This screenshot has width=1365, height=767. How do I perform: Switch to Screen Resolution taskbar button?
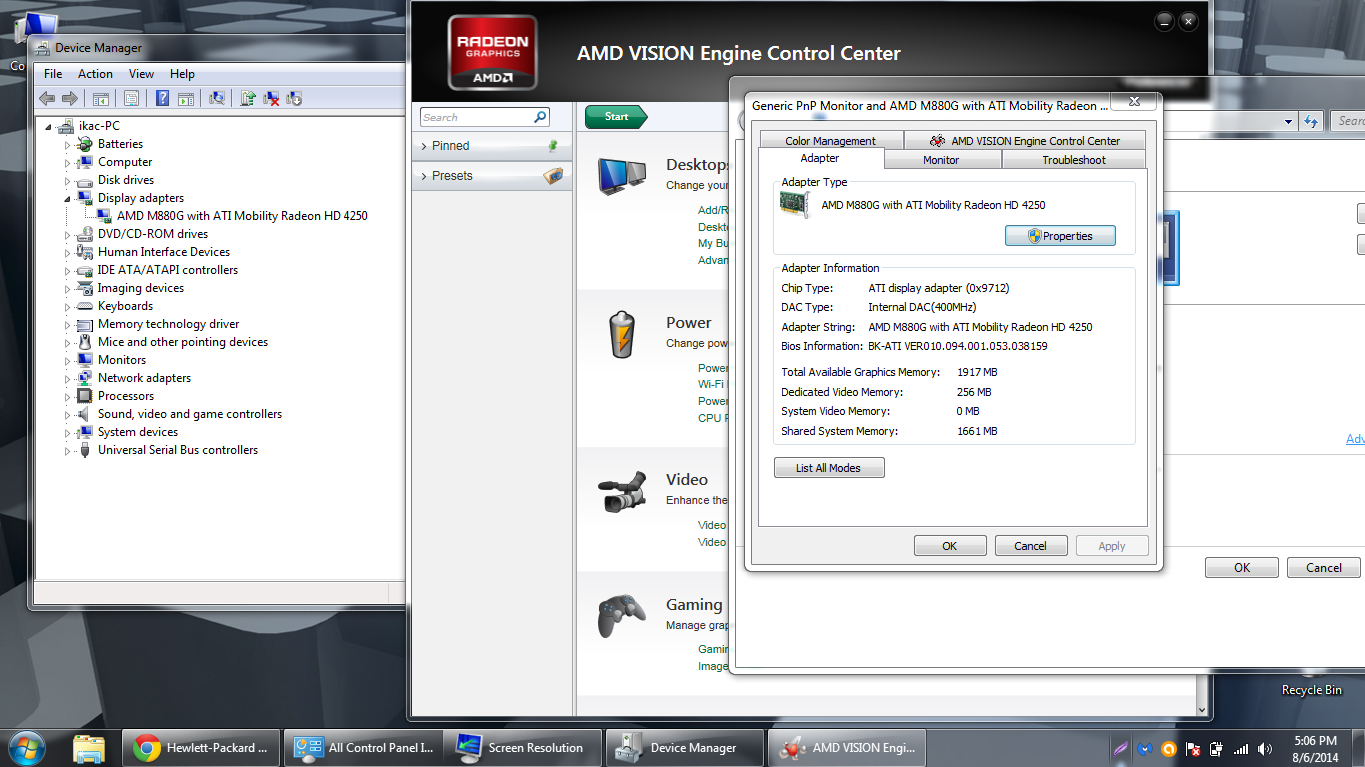point(525,747)
